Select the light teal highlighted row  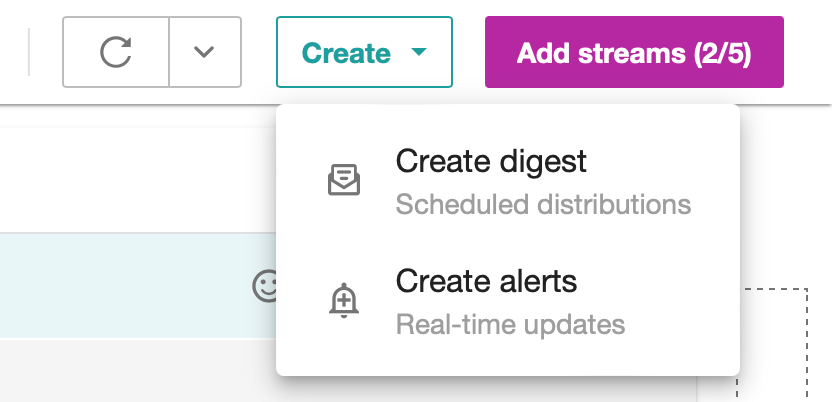point(138,286)
